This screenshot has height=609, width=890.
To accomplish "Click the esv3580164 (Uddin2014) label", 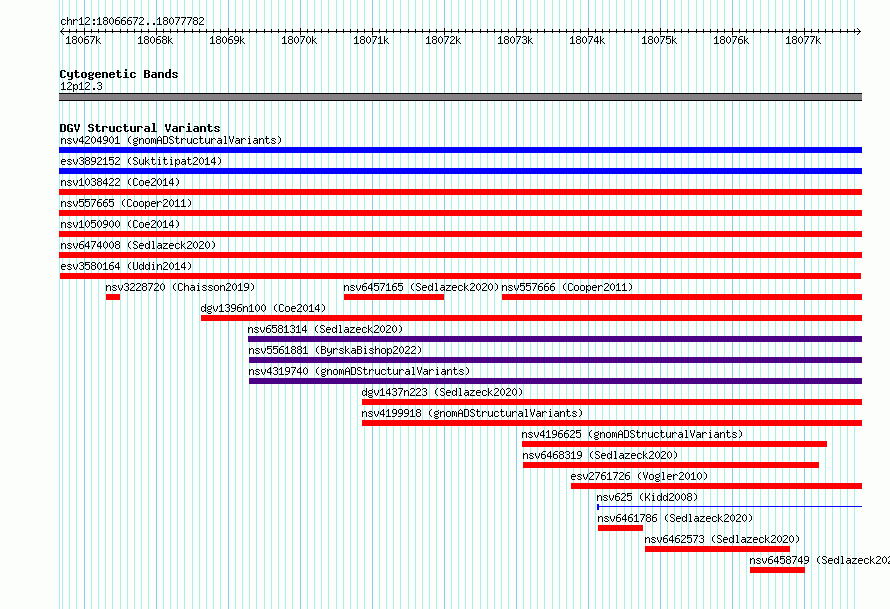I will click(x=126, y=266).
